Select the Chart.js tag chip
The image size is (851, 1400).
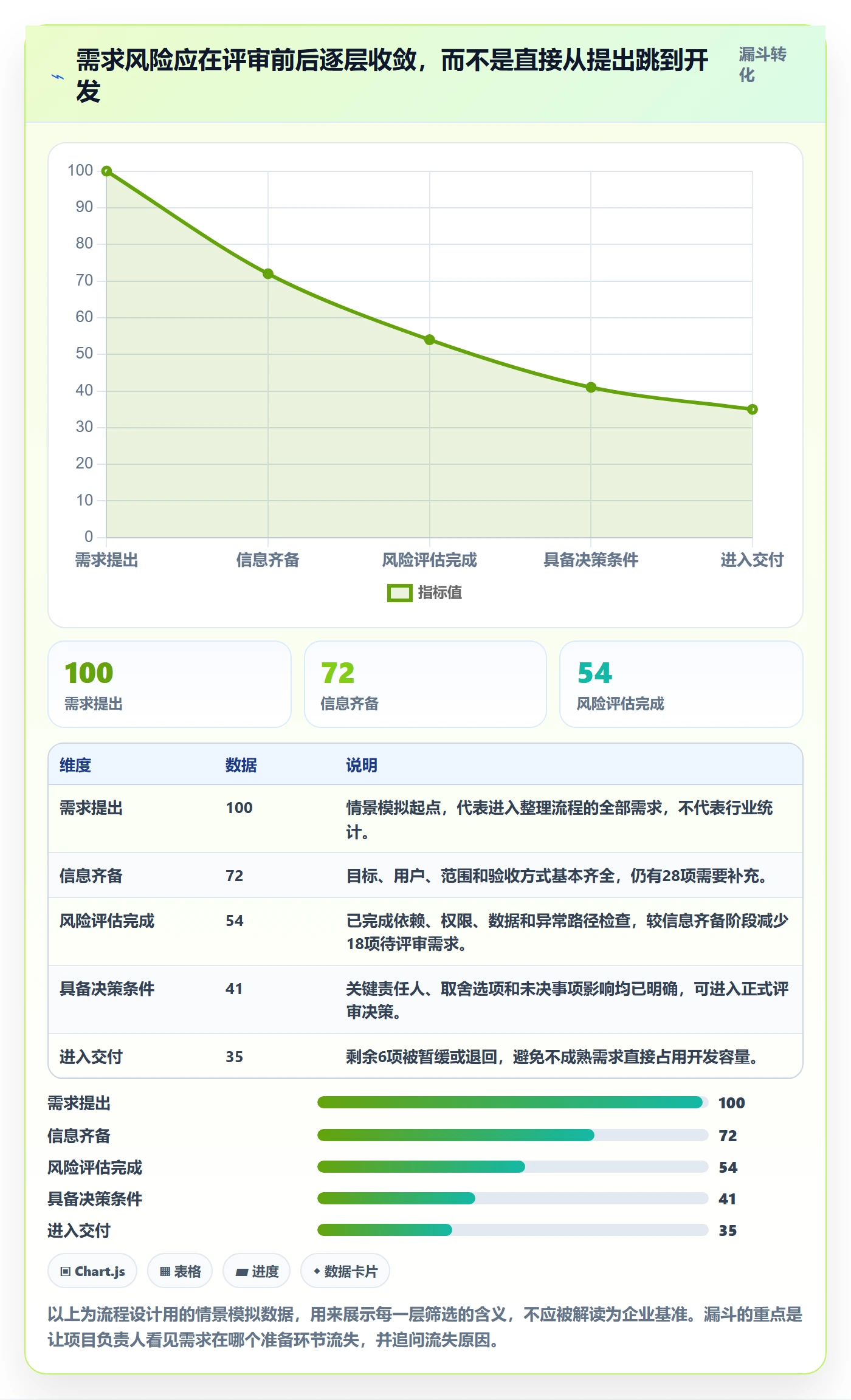pyautogui.click(x=92, y=1271)
